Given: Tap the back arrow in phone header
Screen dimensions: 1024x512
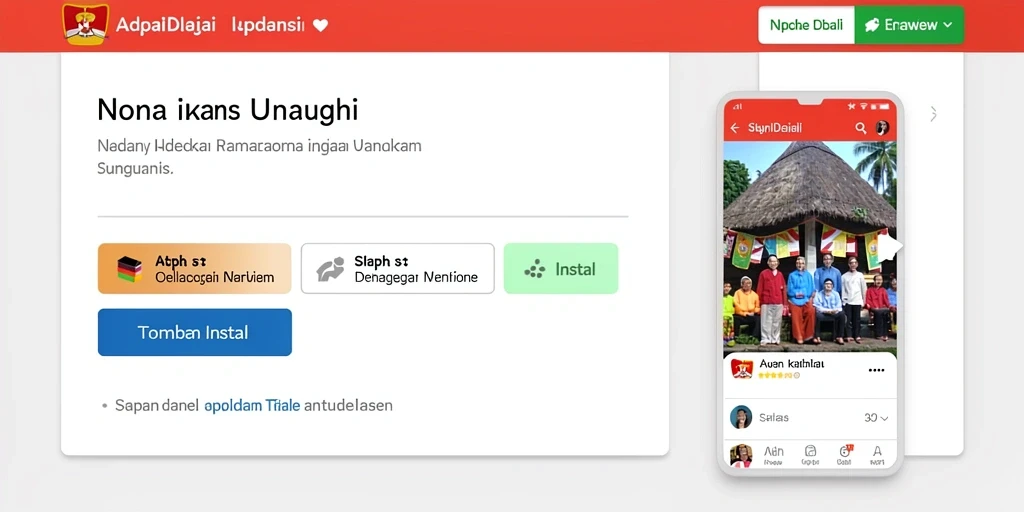Looking at the screenshot, I should point(735,128).
